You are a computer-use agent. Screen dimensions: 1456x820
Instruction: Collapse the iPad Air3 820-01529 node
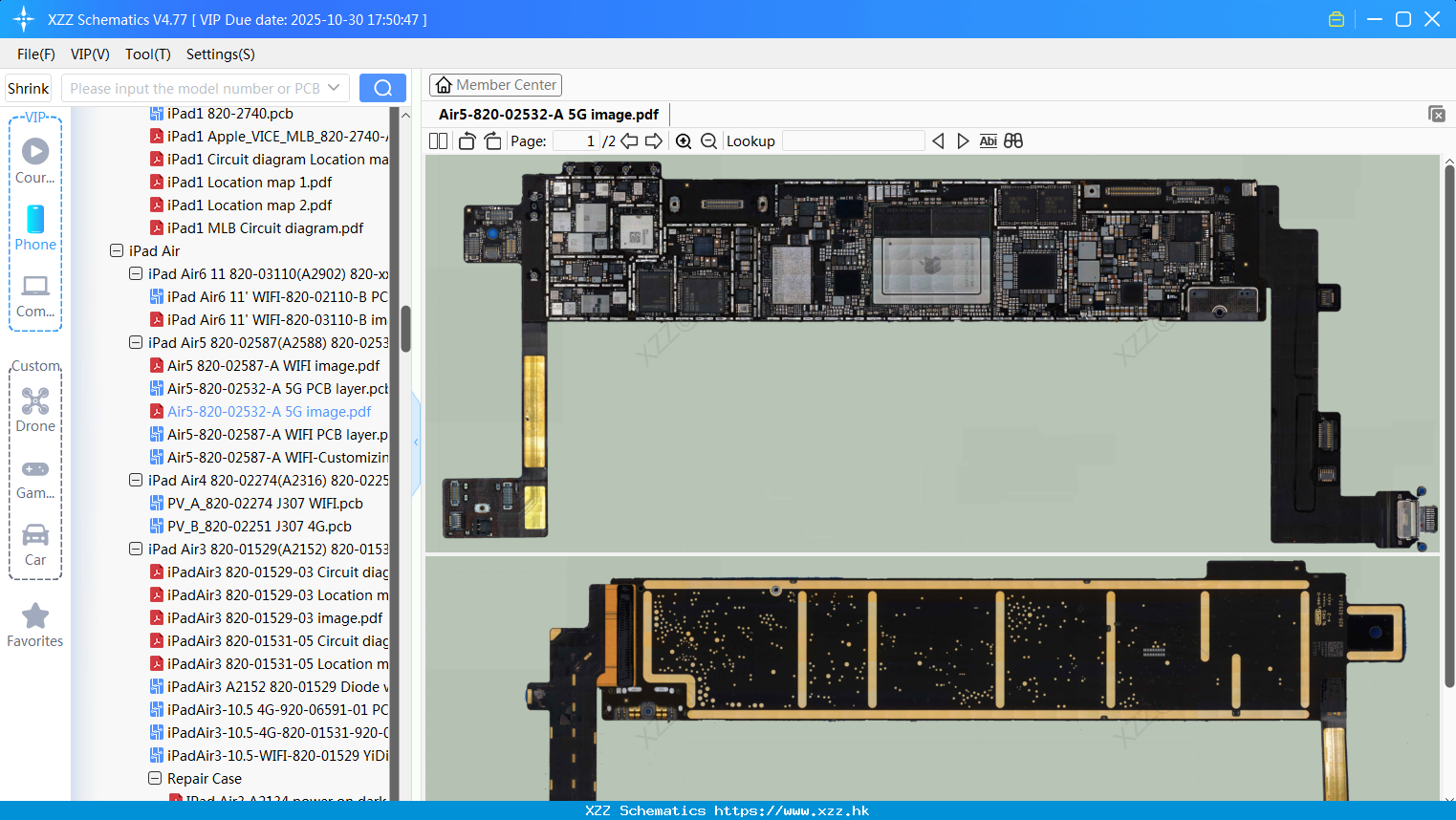pos(136,549)
